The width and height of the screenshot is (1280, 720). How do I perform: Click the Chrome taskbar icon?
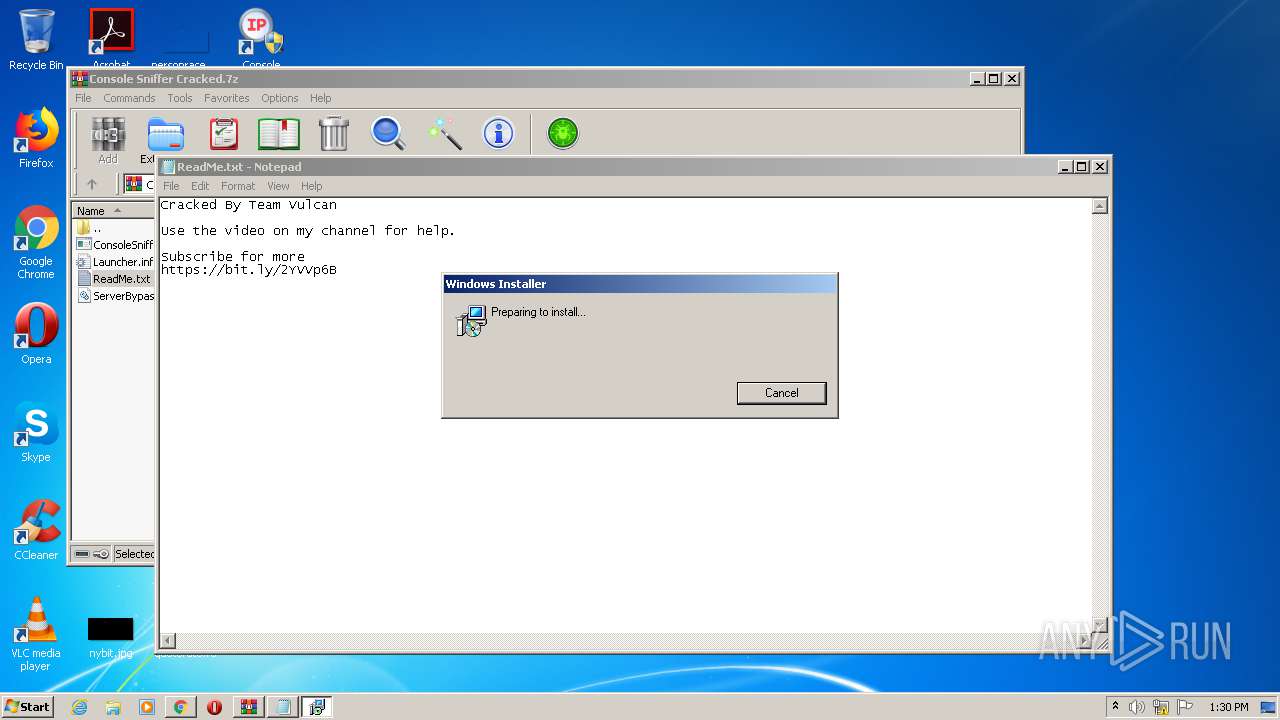tap(180, 707)
